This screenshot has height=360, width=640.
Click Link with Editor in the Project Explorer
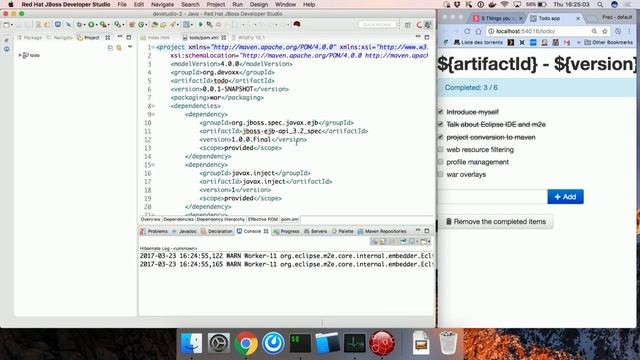[119, 48]
